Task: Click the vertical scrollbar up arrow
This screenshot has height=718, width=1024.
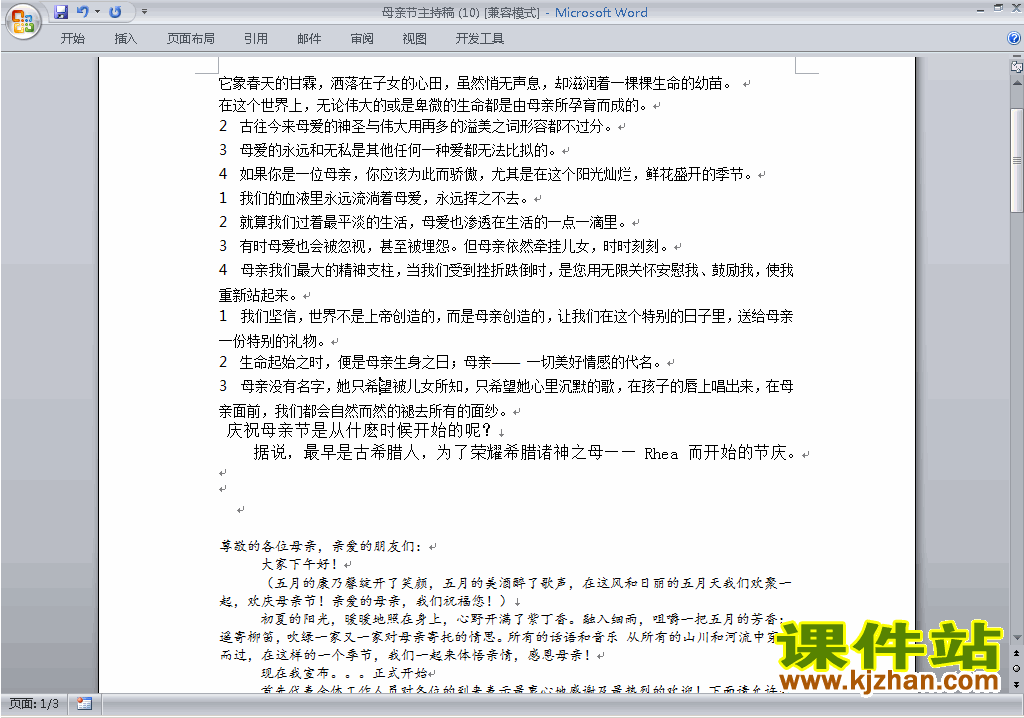Action: tap(1017, 84)
